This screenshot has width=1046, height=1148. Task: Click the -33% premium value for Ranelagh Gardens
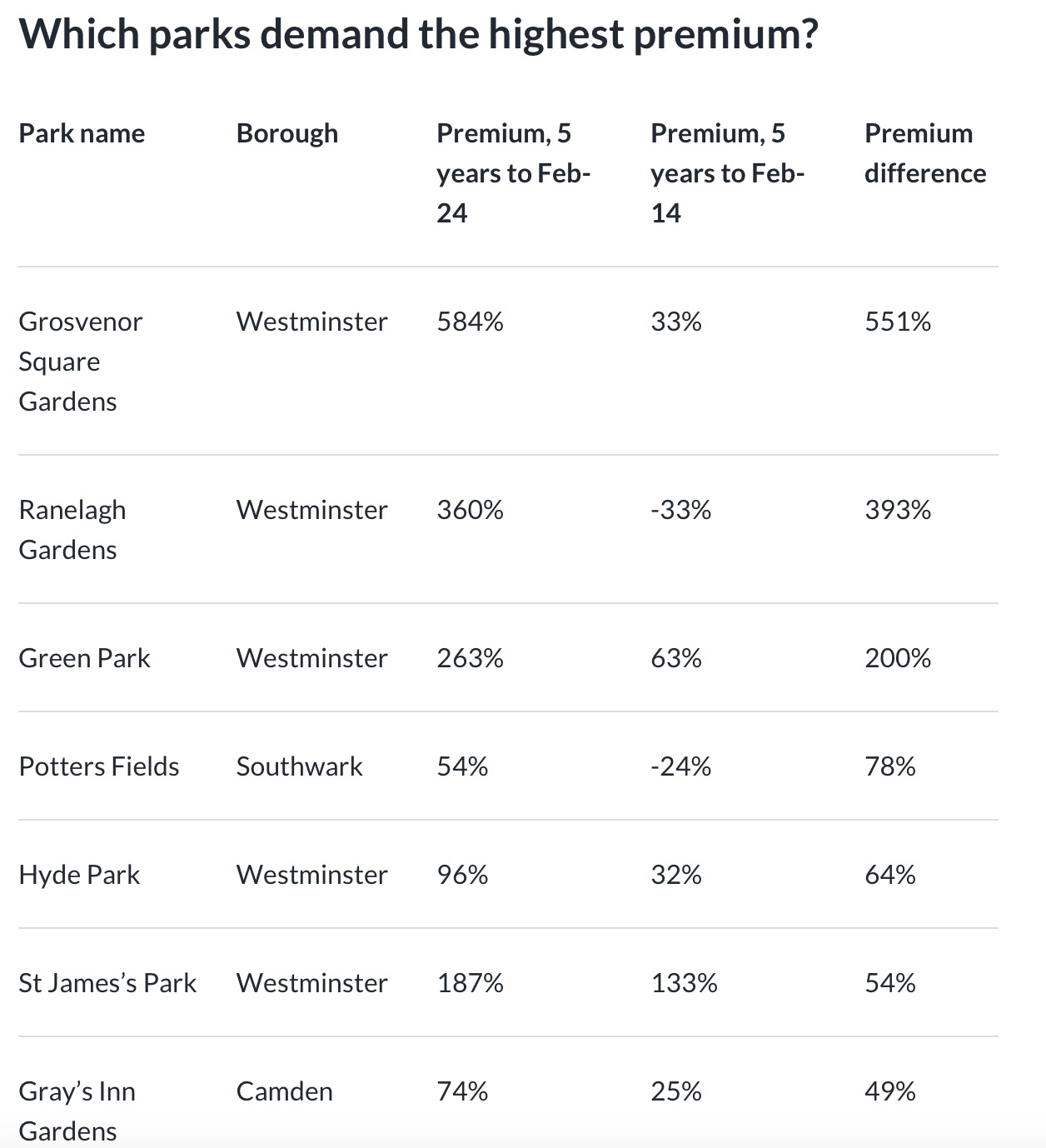point(681,510)
